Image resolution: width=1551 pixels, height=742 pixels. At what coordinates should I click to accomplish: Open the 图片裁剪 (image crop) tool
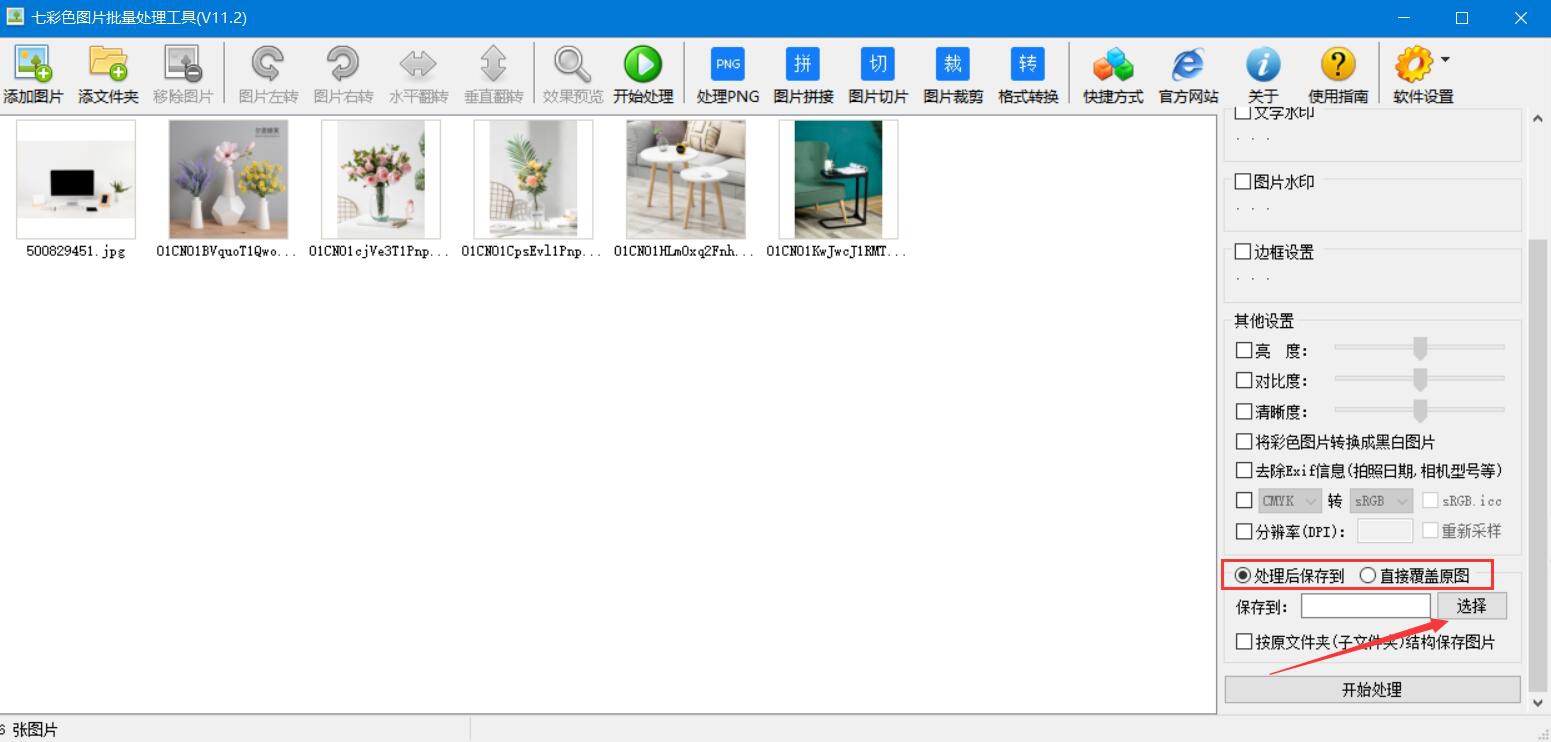953,66
